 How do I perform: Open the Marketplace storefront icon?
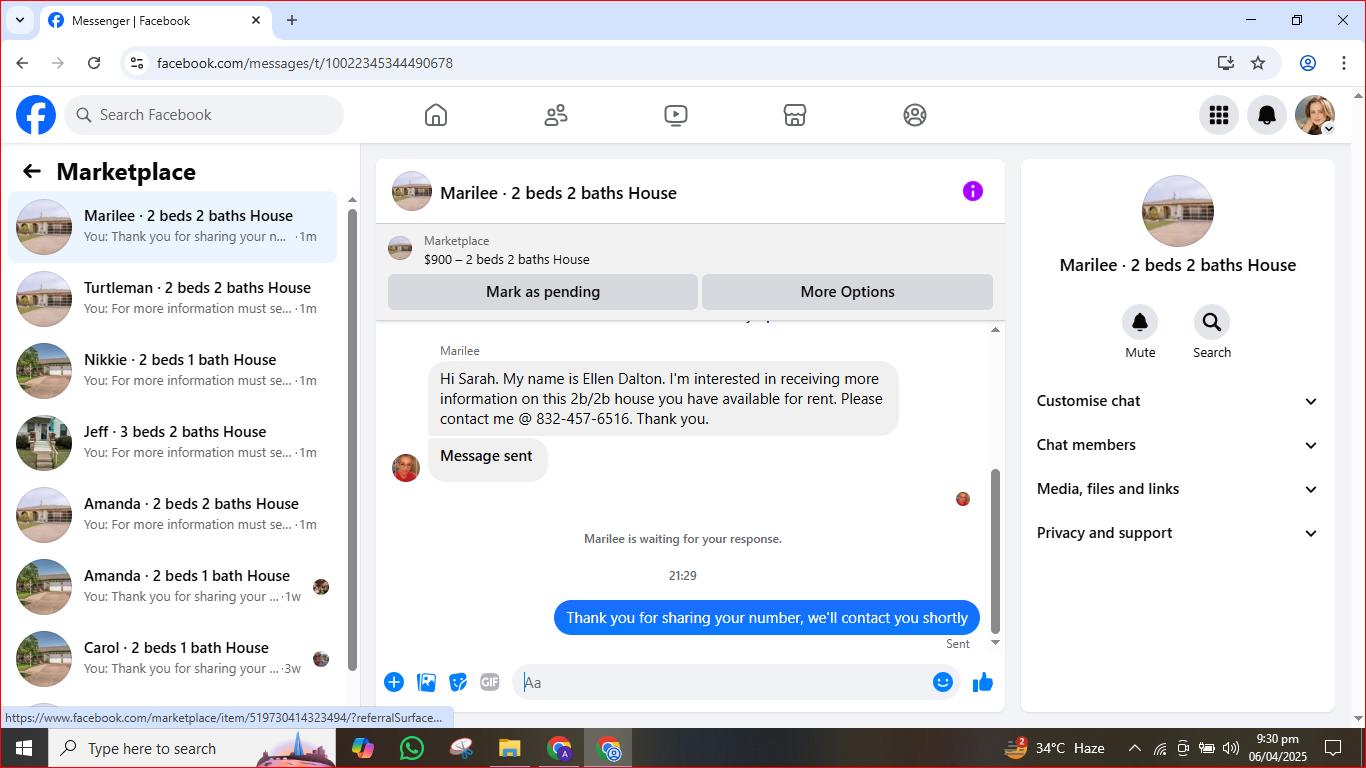(795, 115)
